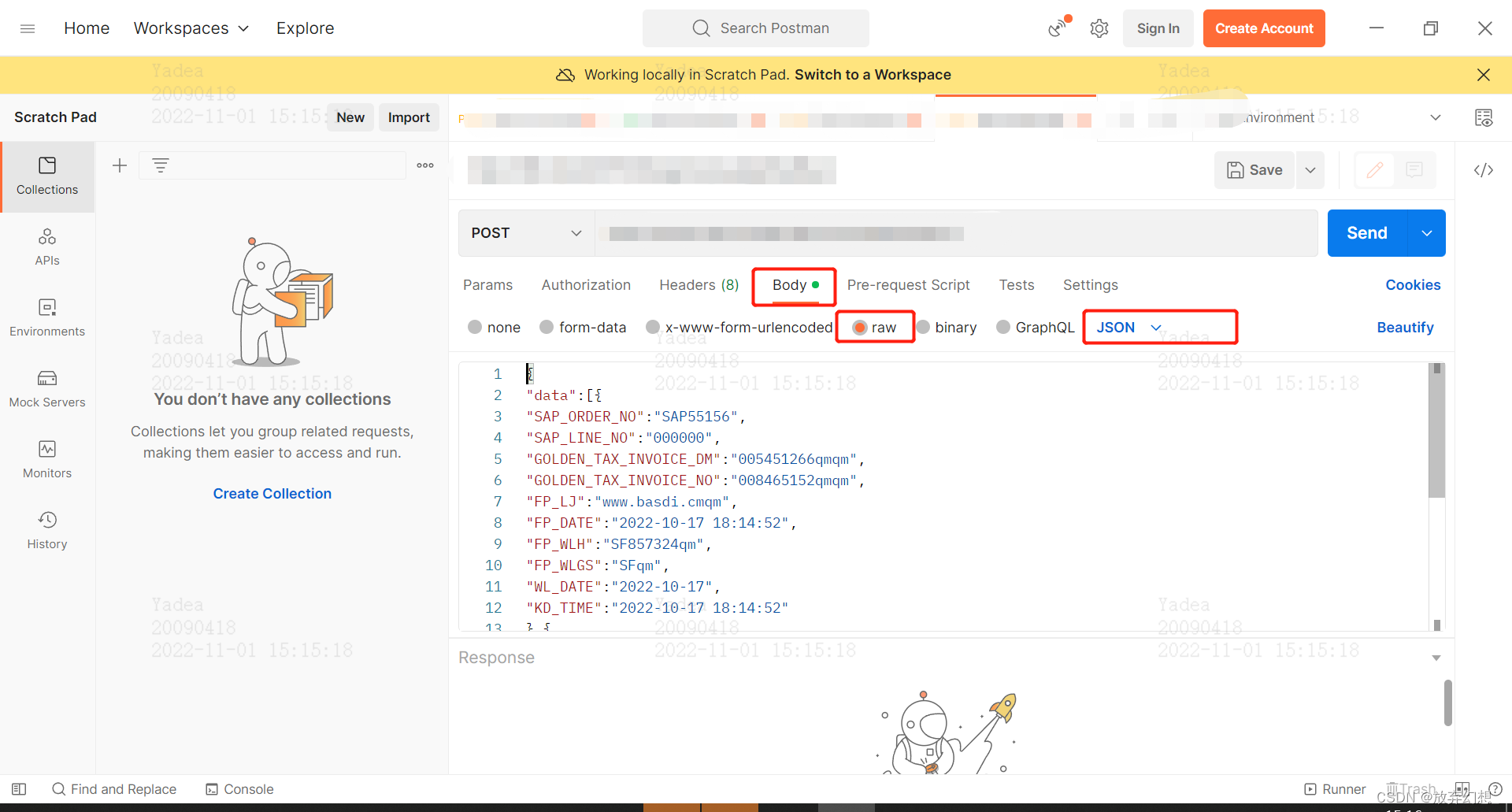Click the Sign In button
The height and width of the screenshot is (812, 1512).
[1158, 28]
